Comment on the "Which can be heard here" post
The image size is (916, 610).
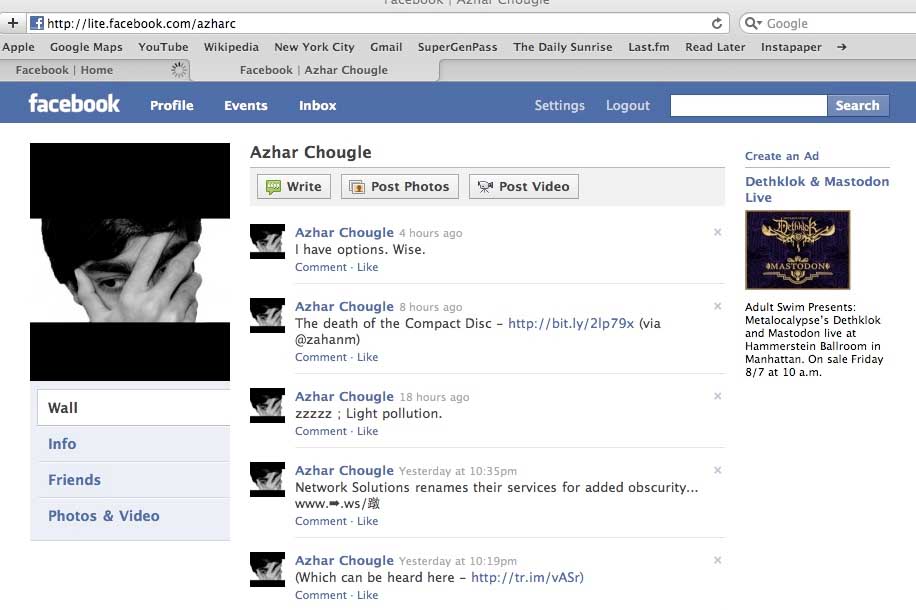[321, 595]
